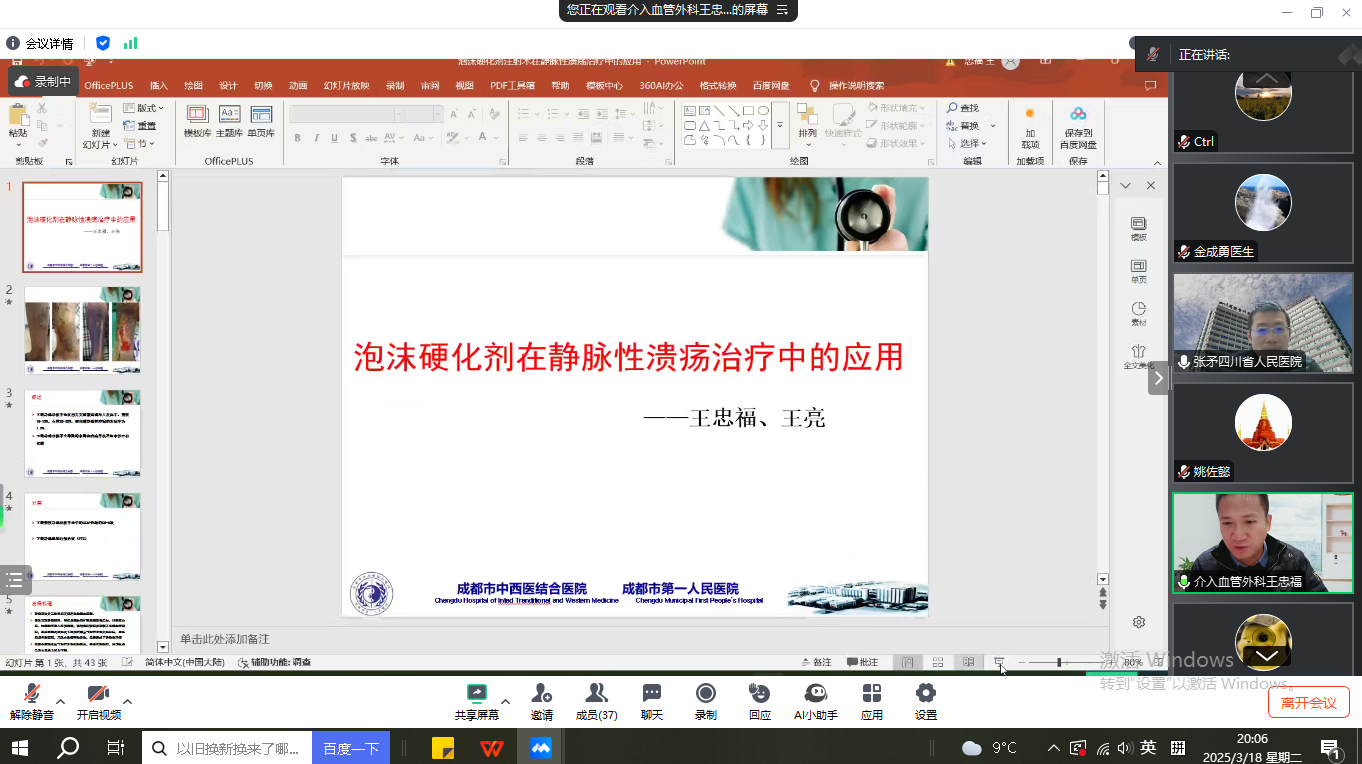Screen dimensions: 1362x764
Task: Open Meeting Details at top left
Action: 40,43
